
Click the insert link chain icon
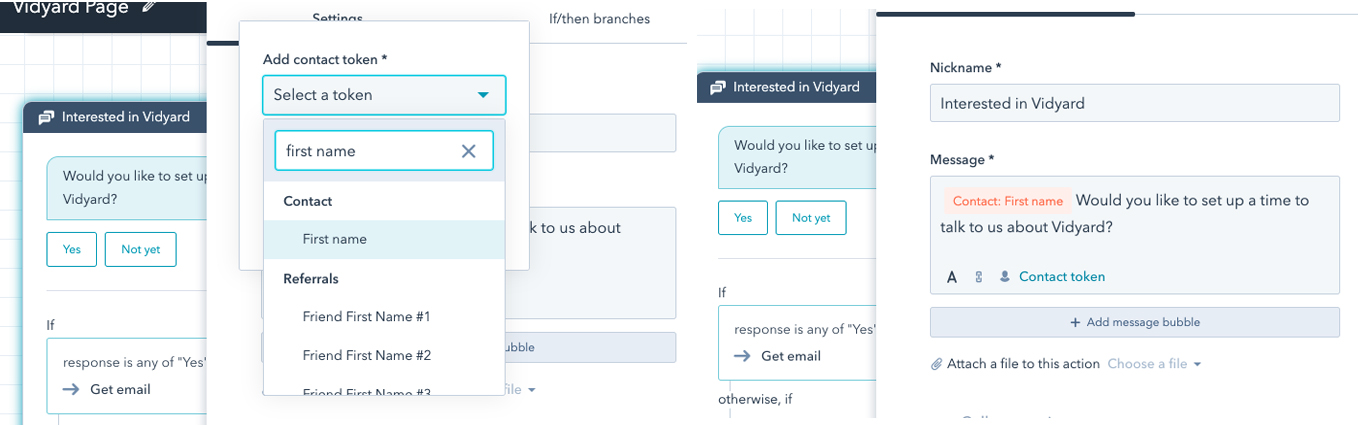click(x=979, y=277)
